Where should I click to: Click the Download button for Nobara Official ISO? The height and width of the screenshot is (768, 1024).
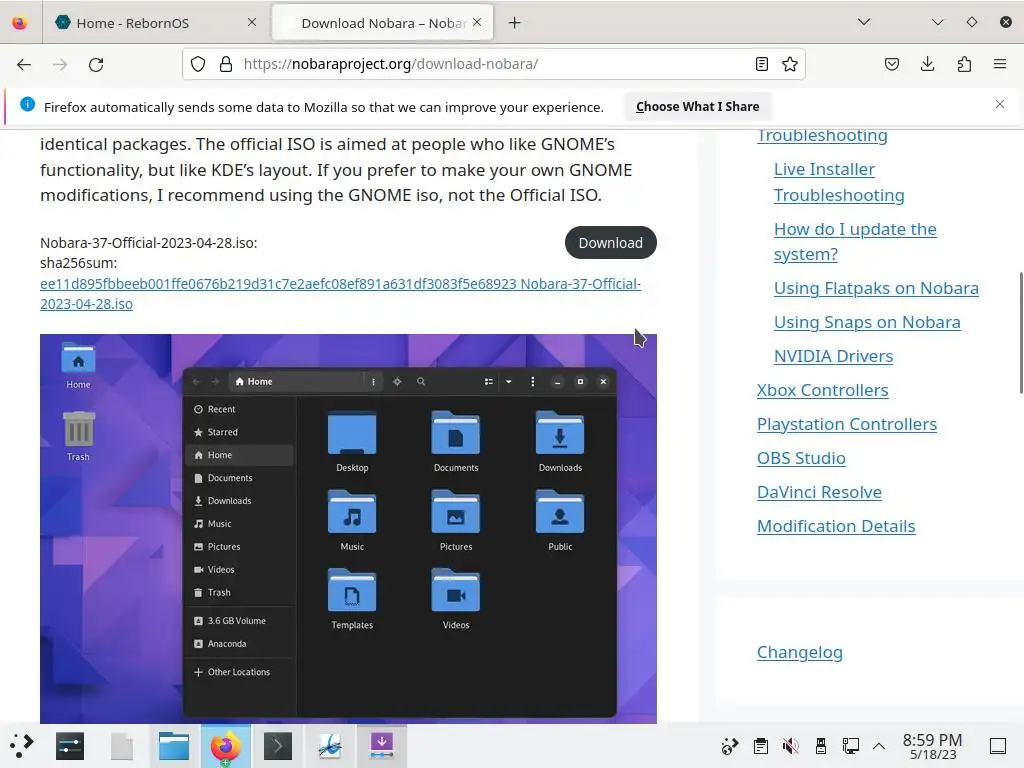point(611,242)
